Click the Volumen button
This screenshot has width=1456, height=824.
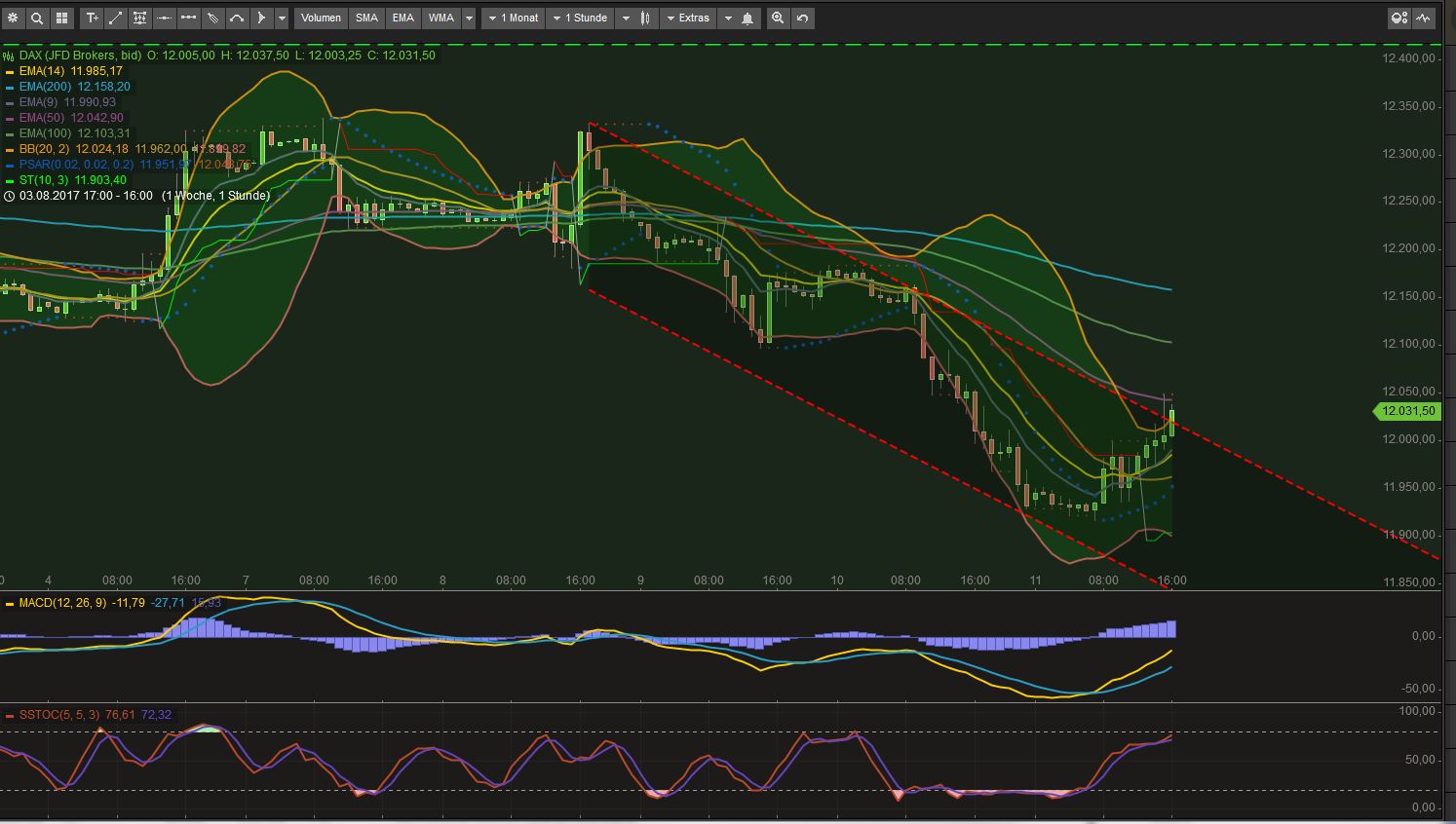[320, 18]
